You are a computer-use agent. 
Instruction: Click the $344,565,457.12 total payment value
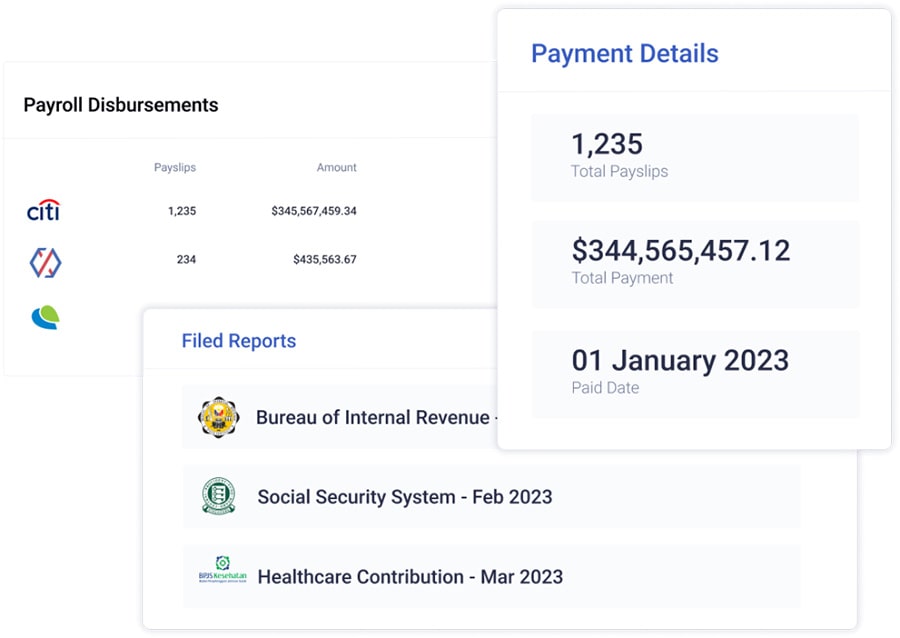[x=681, y=251]
